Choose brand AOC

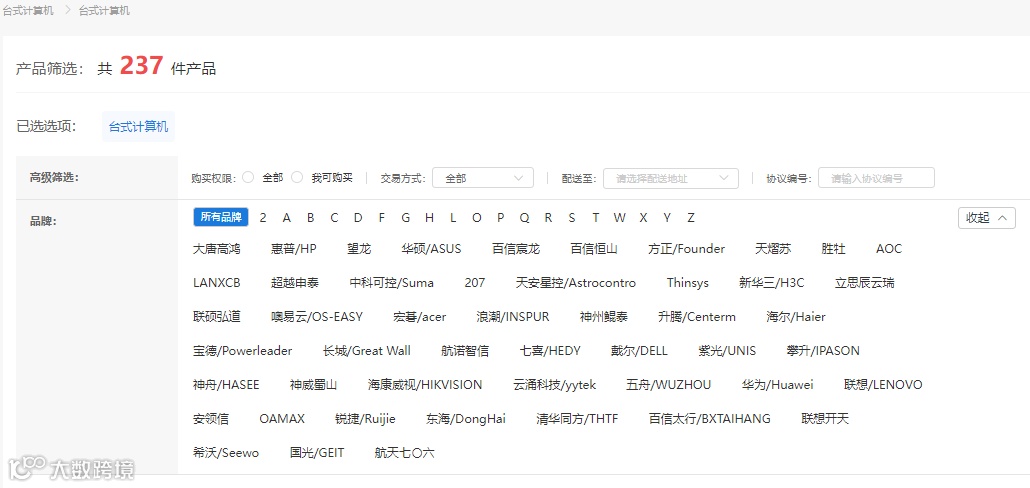tap(889, 249)
